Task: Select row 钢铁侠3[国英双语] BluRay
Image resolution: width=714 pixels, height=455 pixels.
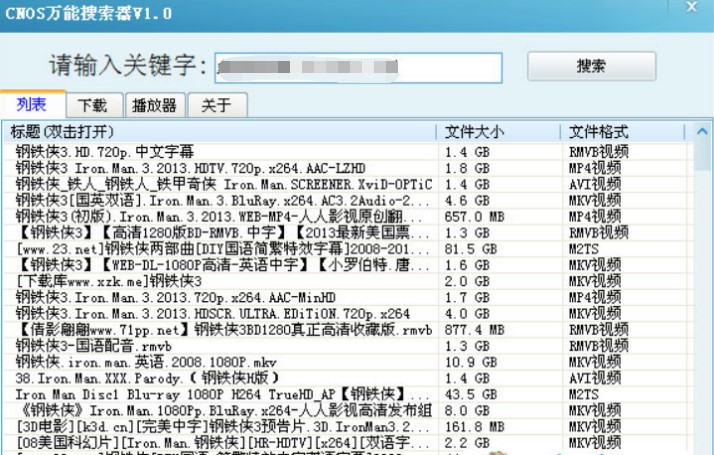Action: [x=348, y=200]
